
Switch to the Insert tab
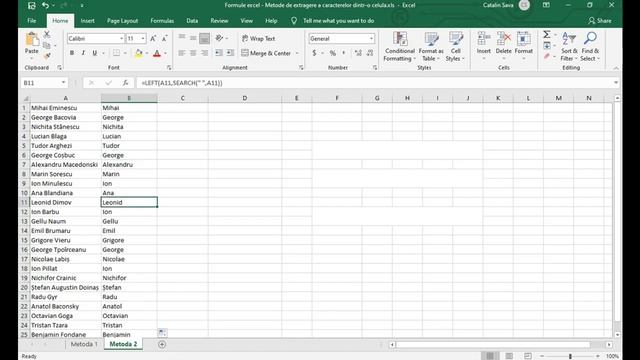coord(87,20)
